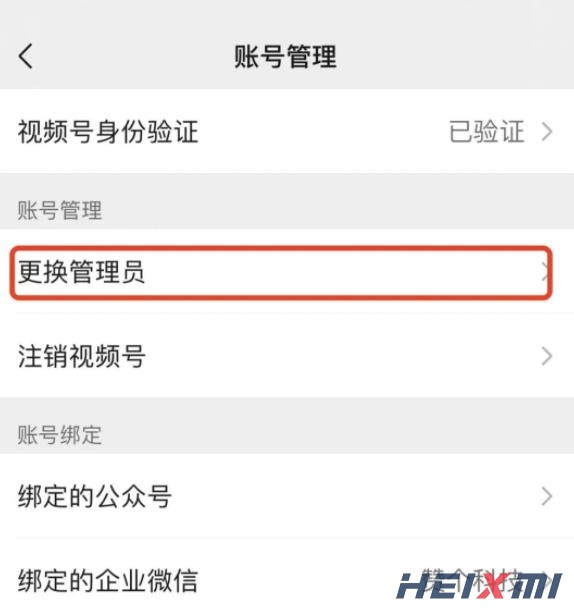This screenshot has height=616, width=574.
Task: Tap the blank middle of 绑定的公众号 row
Action: pos(354,496)
